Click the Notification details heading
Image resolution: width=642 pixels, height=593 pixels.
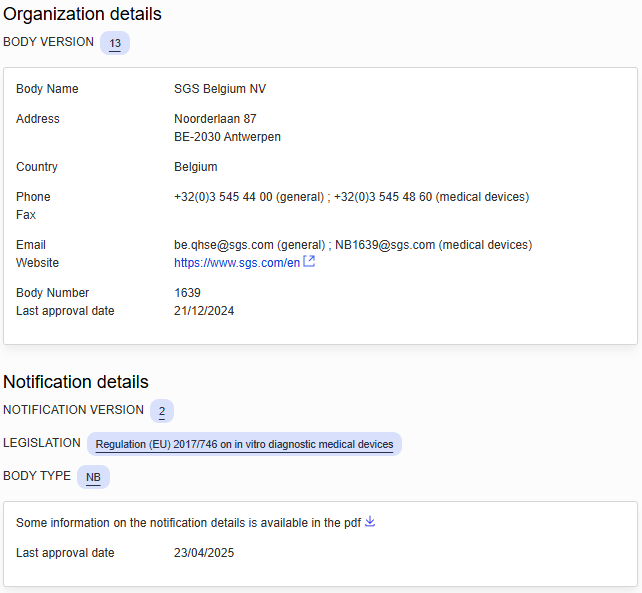[76, 382]
